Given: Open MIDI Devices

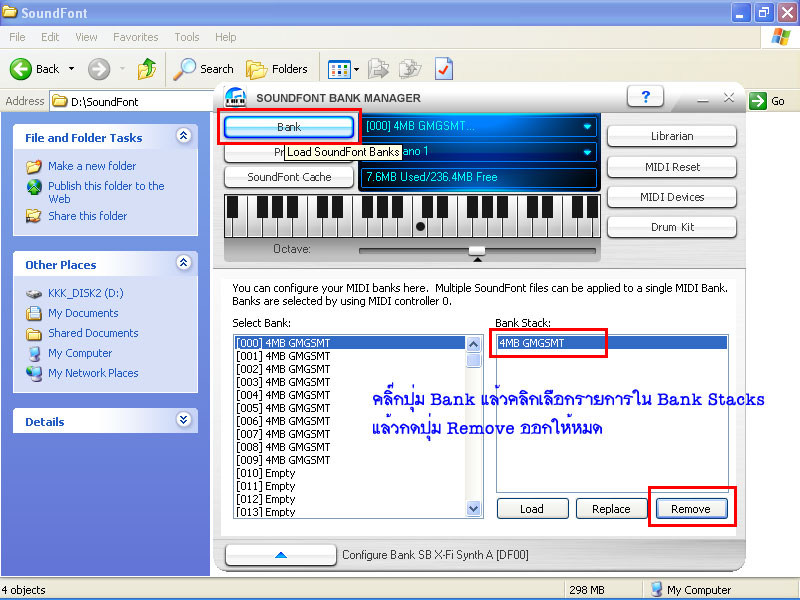Looking at the screenshot, I should (x=672, y=197).
